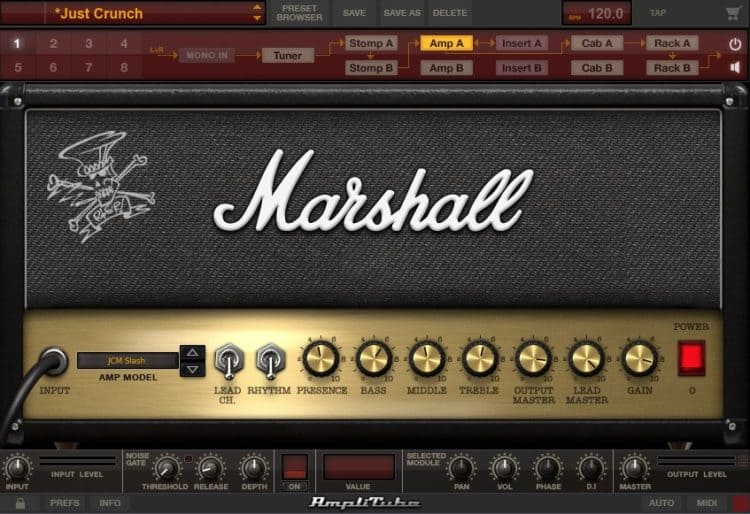This screenshot has height=514, width=750.
Task: Select the Stomp A module
Action: [371, 44]
